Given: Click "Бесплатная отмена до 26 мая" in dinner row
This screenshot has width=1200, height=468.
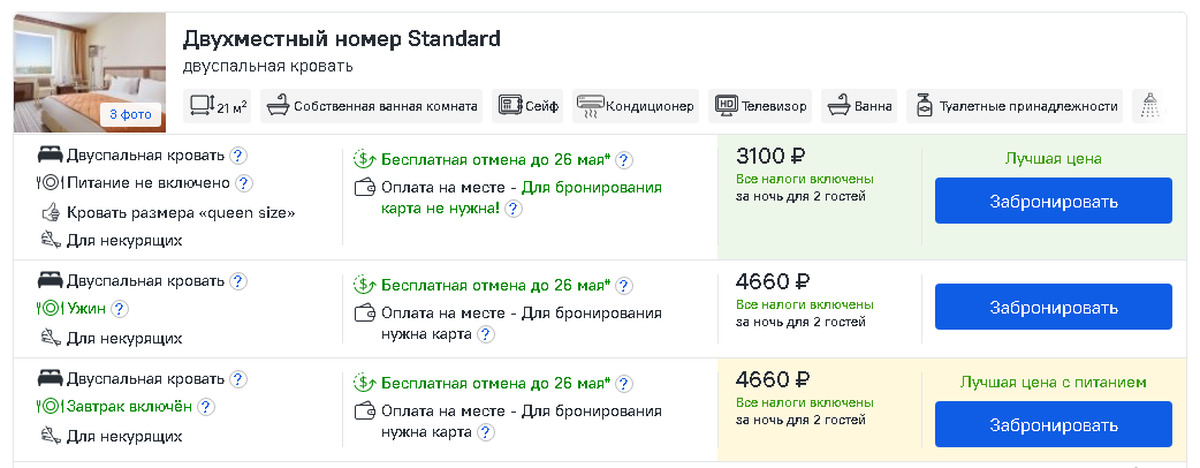Looking at the screenshot, I should [495, 284].
